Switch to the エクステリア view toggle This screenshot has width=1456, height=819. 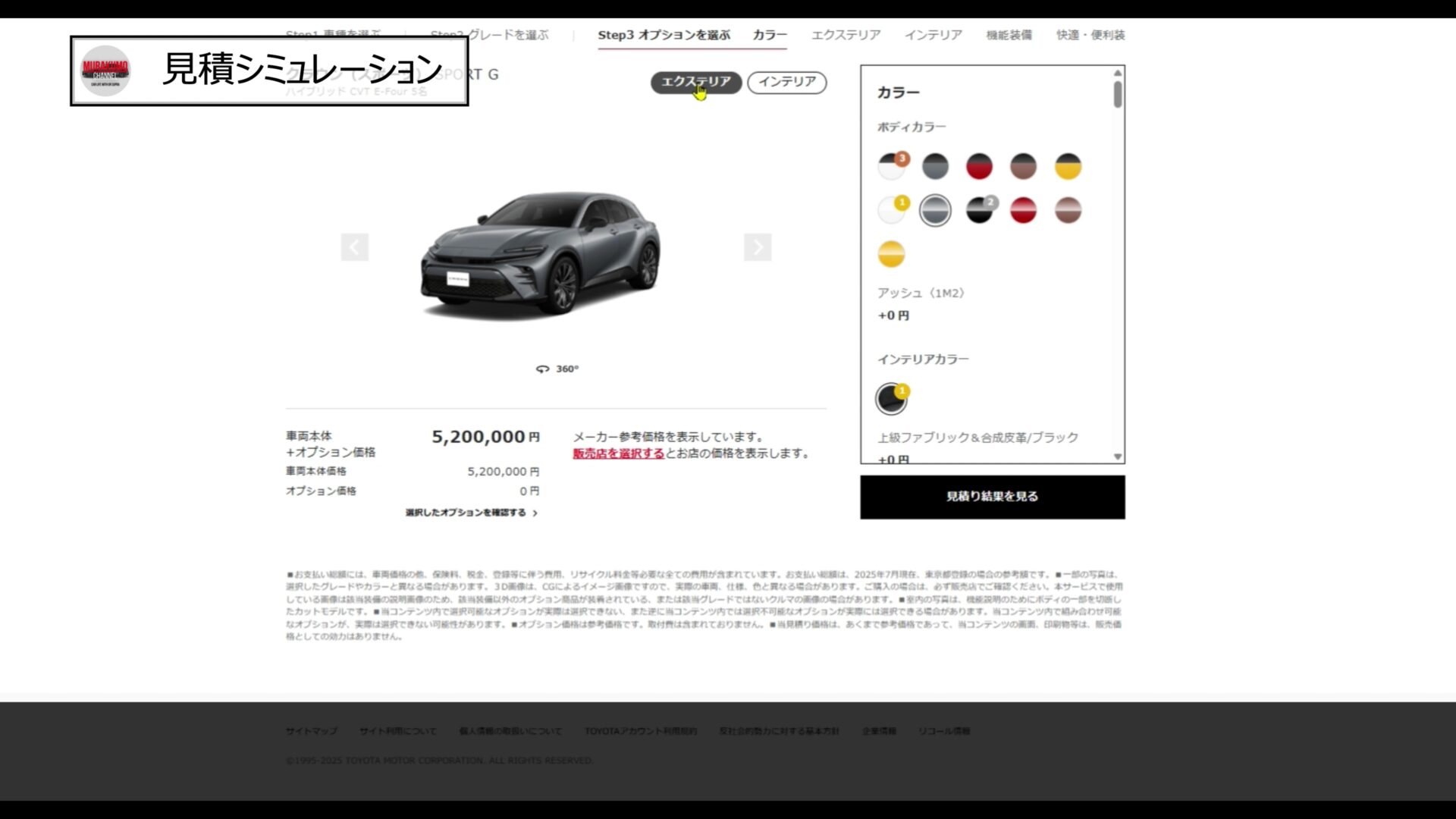click(696, 82)
